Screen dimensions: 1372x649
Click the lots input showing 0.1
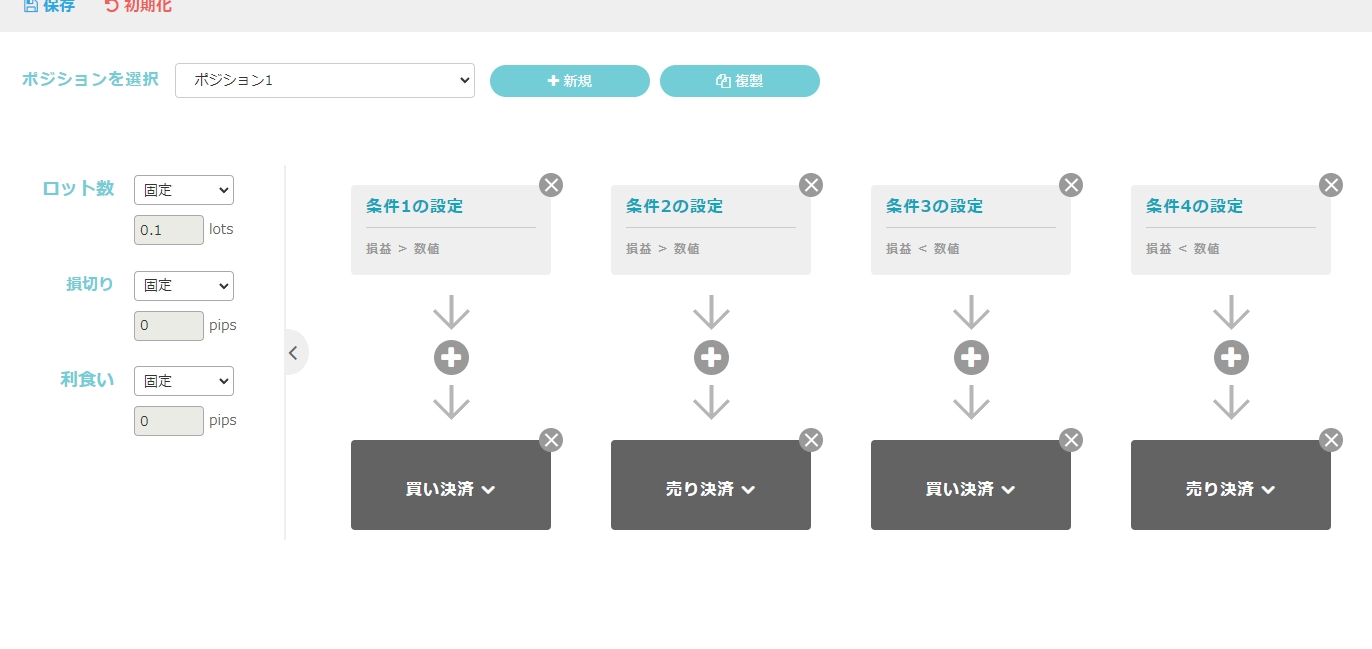pyautogui.click(x=168, y=229)
